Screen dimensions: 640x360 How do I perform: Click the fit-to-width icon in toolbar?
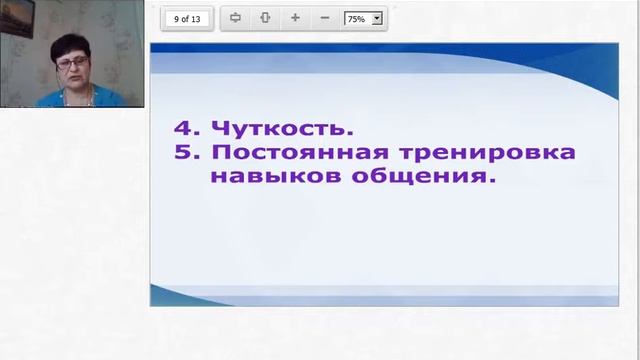tap(235, 18)
